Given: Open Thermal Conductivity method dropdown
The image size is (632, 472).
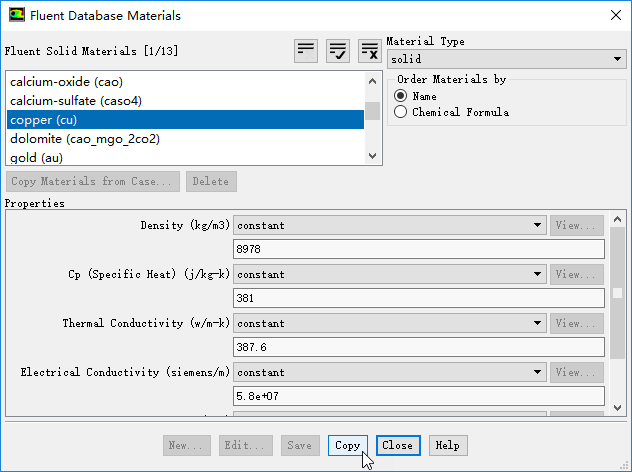Looking at the screenshot, I should tap(390, 323).
